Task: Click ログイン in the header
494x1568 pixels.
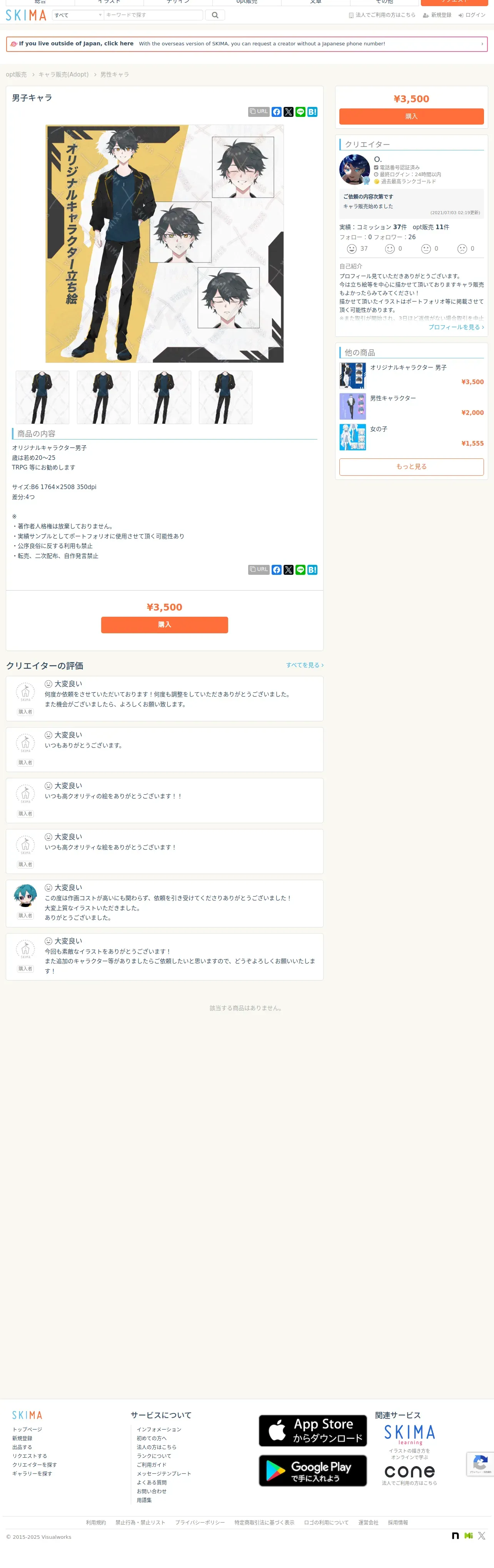Action: click(x=472, y=15)
